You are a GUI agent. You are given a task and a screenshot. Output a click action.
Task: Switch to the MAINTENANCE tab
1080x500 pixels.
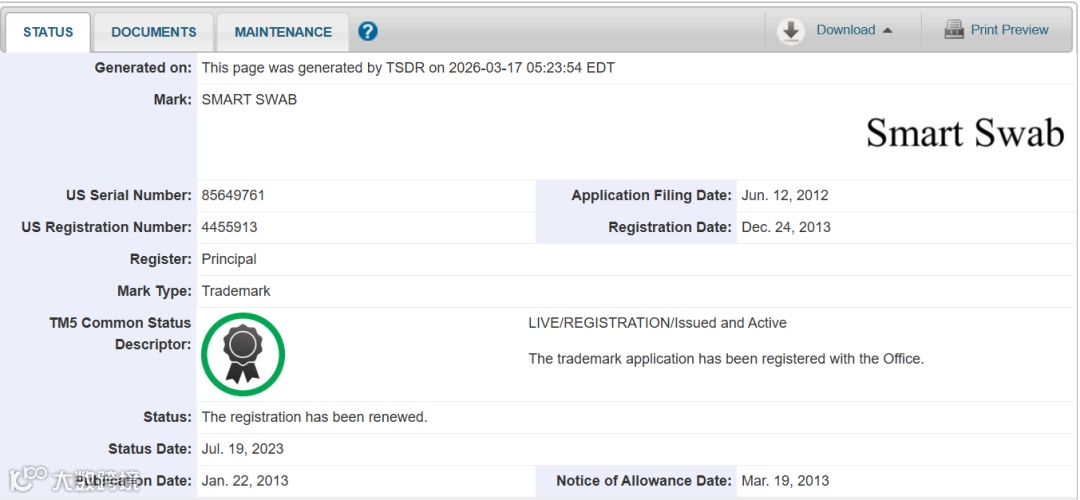283,32
